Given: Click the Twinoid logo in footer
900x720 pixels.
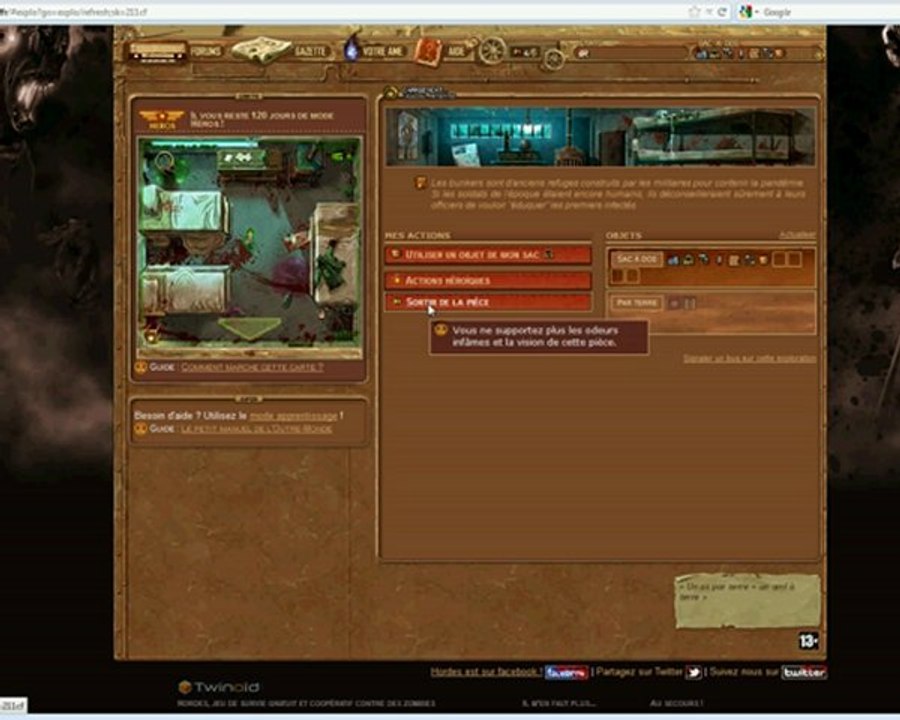Looking at the screenshot, I should coord(219,687).
